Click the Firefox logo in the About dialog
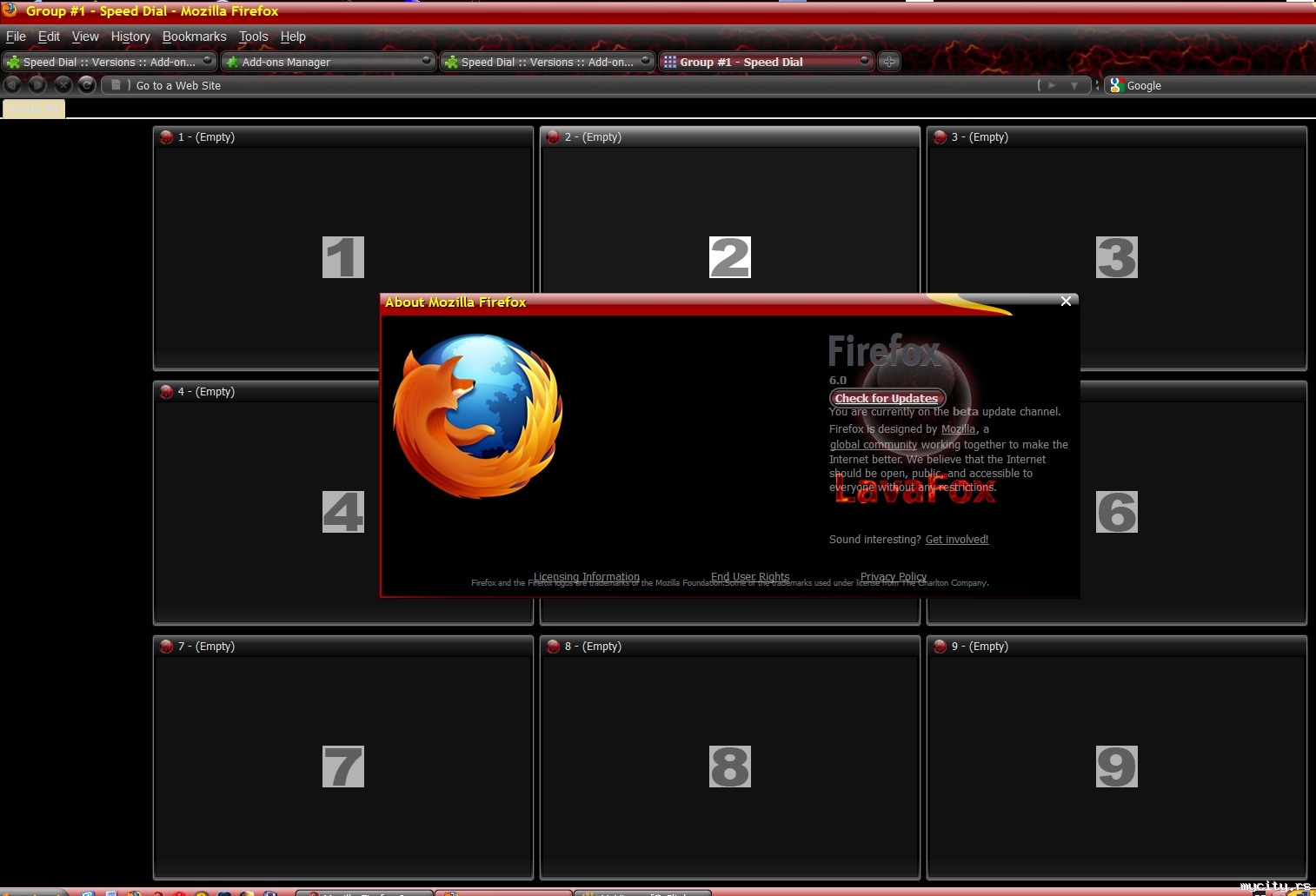 click(477, 416)
